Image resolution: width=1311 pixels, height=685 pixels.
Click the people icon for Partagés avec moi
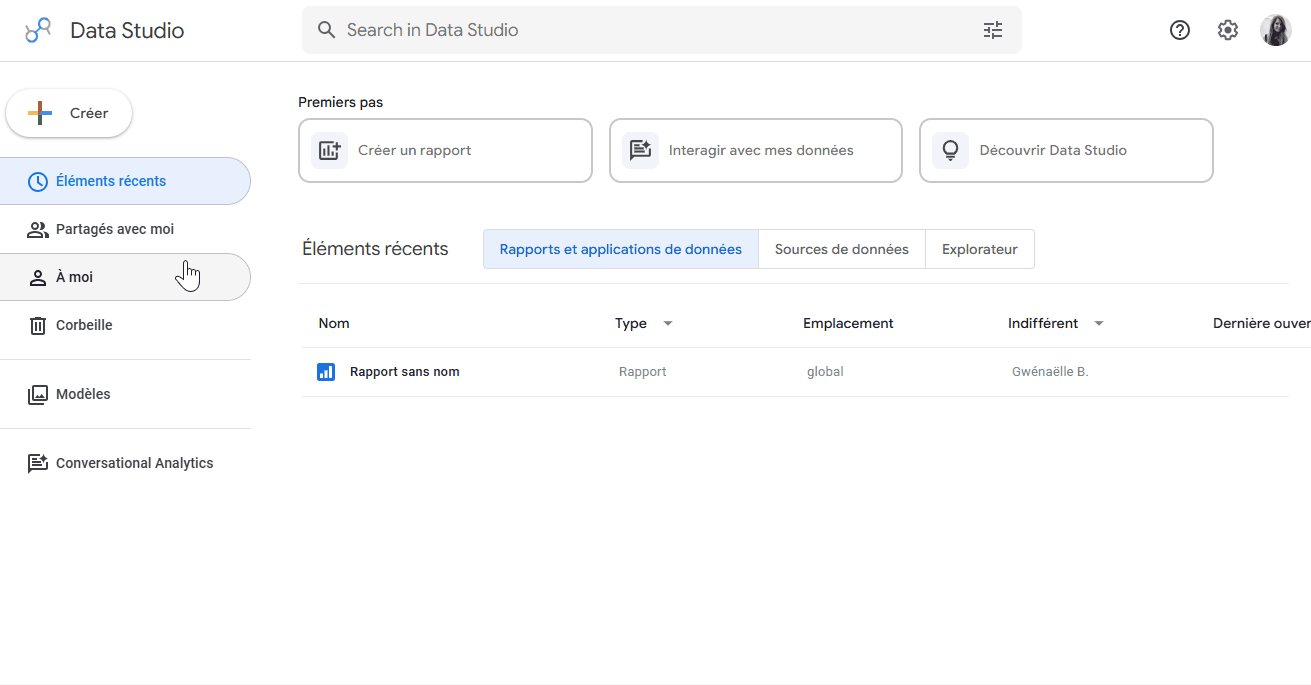[38, 229]
